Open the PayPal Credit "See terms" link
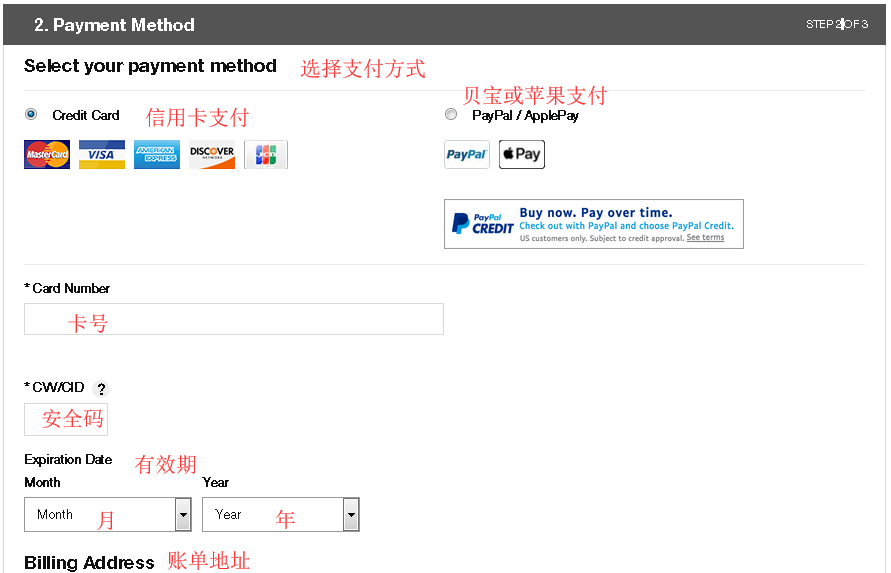Viewport: 891px width, 573px height. pos(705,238)
